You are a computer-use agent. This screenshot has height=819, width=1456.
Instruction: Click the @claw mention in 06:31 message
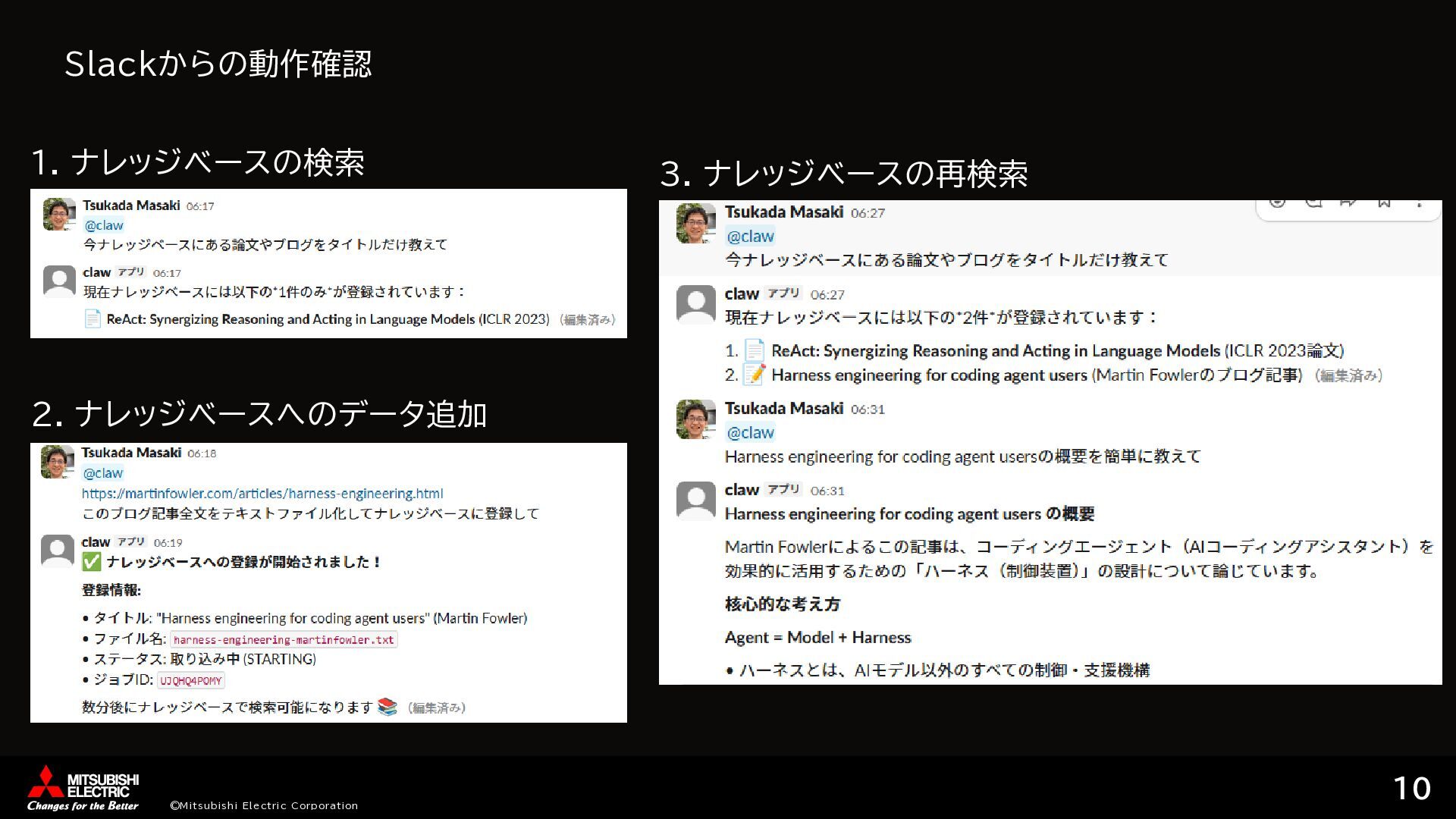(x=750, y=432)
